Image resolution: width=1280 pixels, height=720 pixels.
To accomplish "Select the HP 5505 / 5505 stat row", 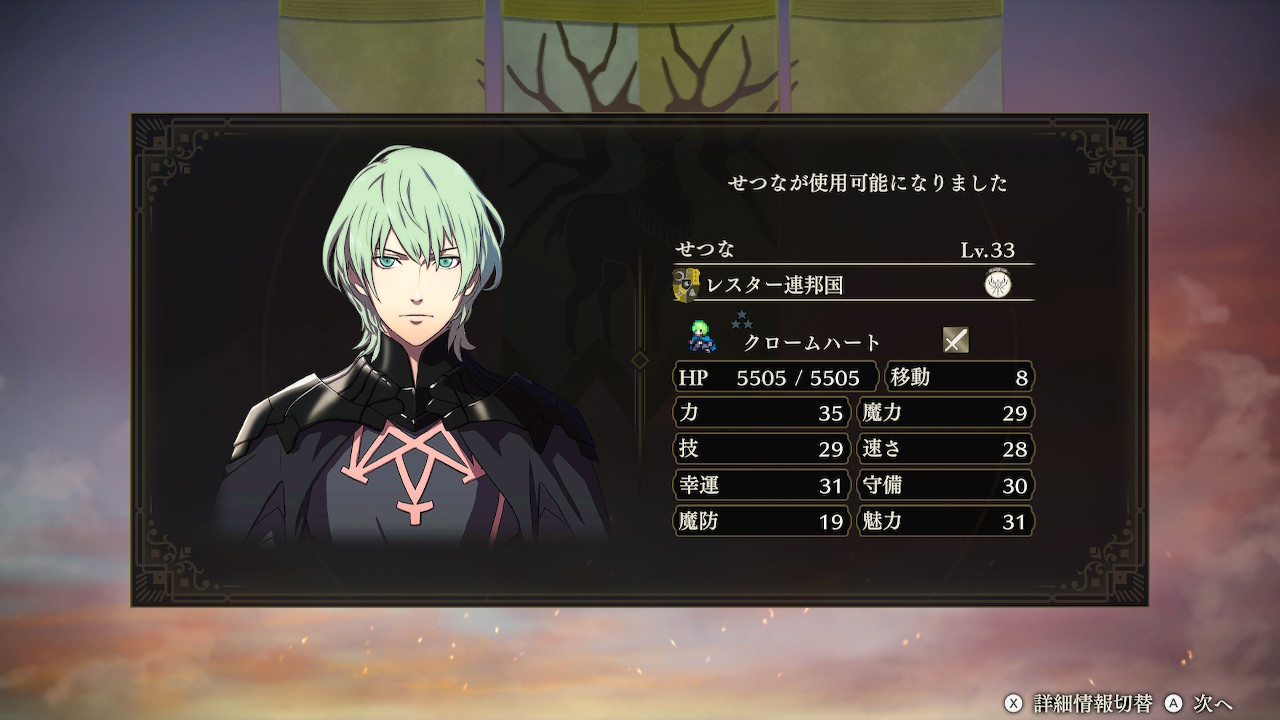I will (x=776, y=377).
